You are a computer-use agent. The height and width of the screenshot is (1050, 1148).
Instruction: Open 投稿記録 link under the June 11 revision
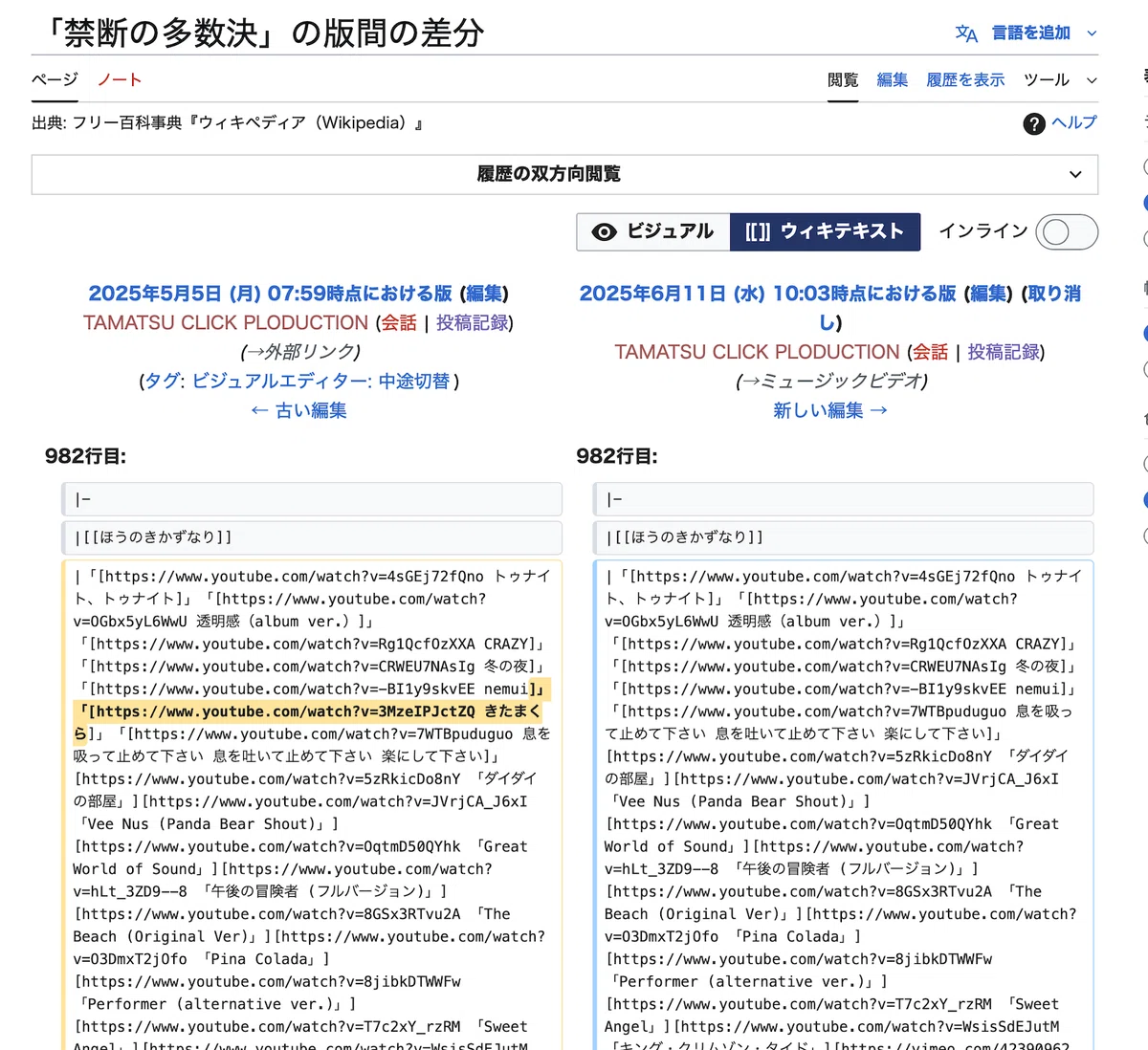click(1004, 352)
